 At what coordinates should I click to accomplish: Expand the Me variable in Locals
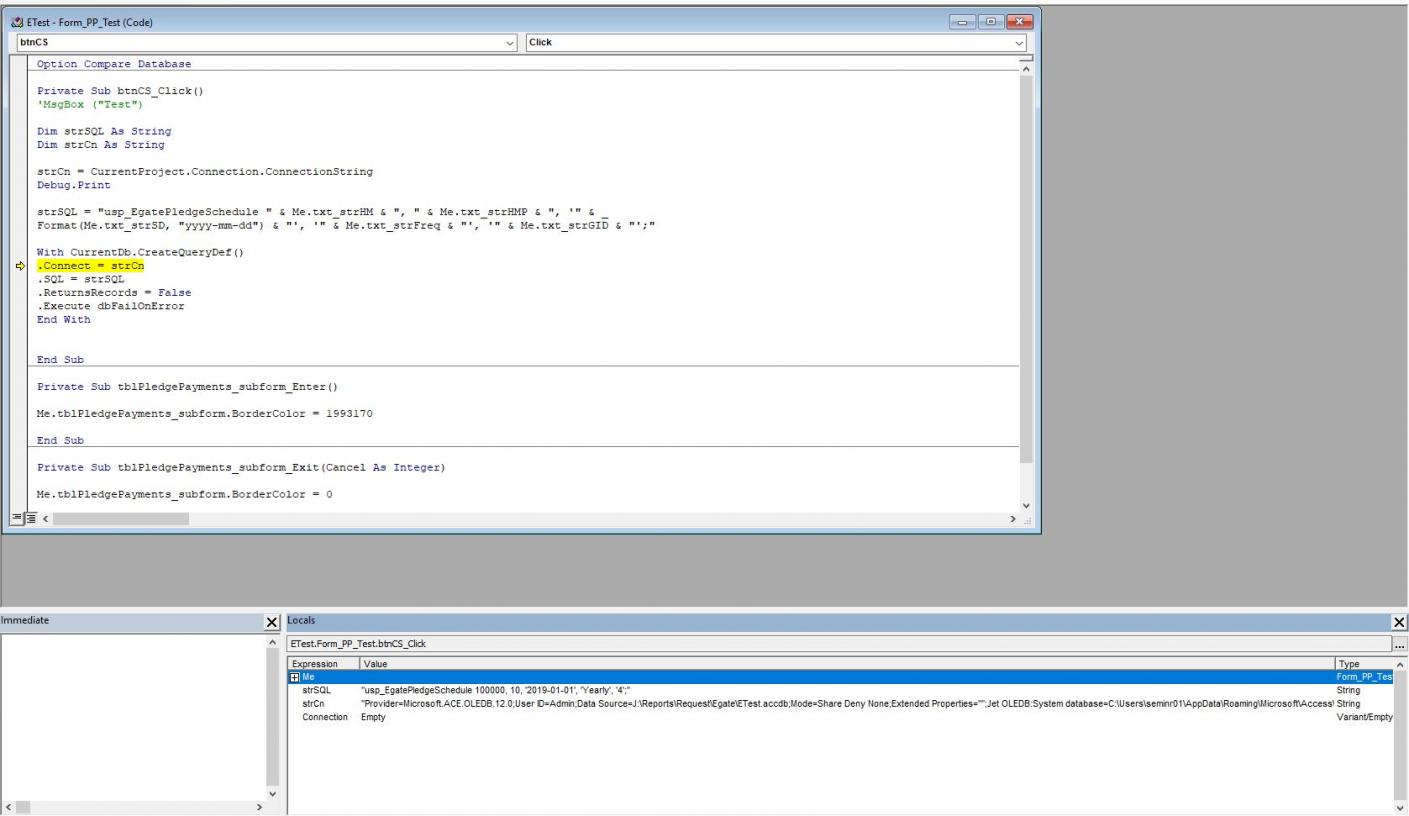(295, 677)
